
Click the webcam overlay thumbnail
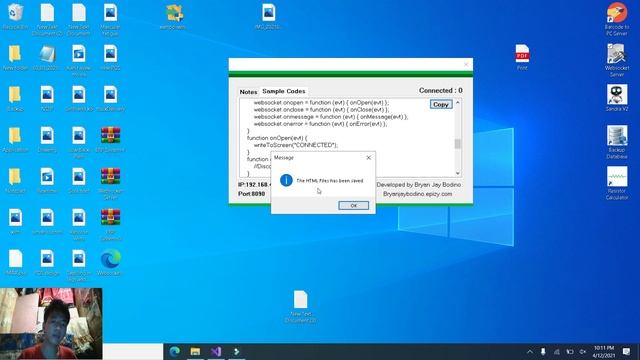tap(51, 324)
